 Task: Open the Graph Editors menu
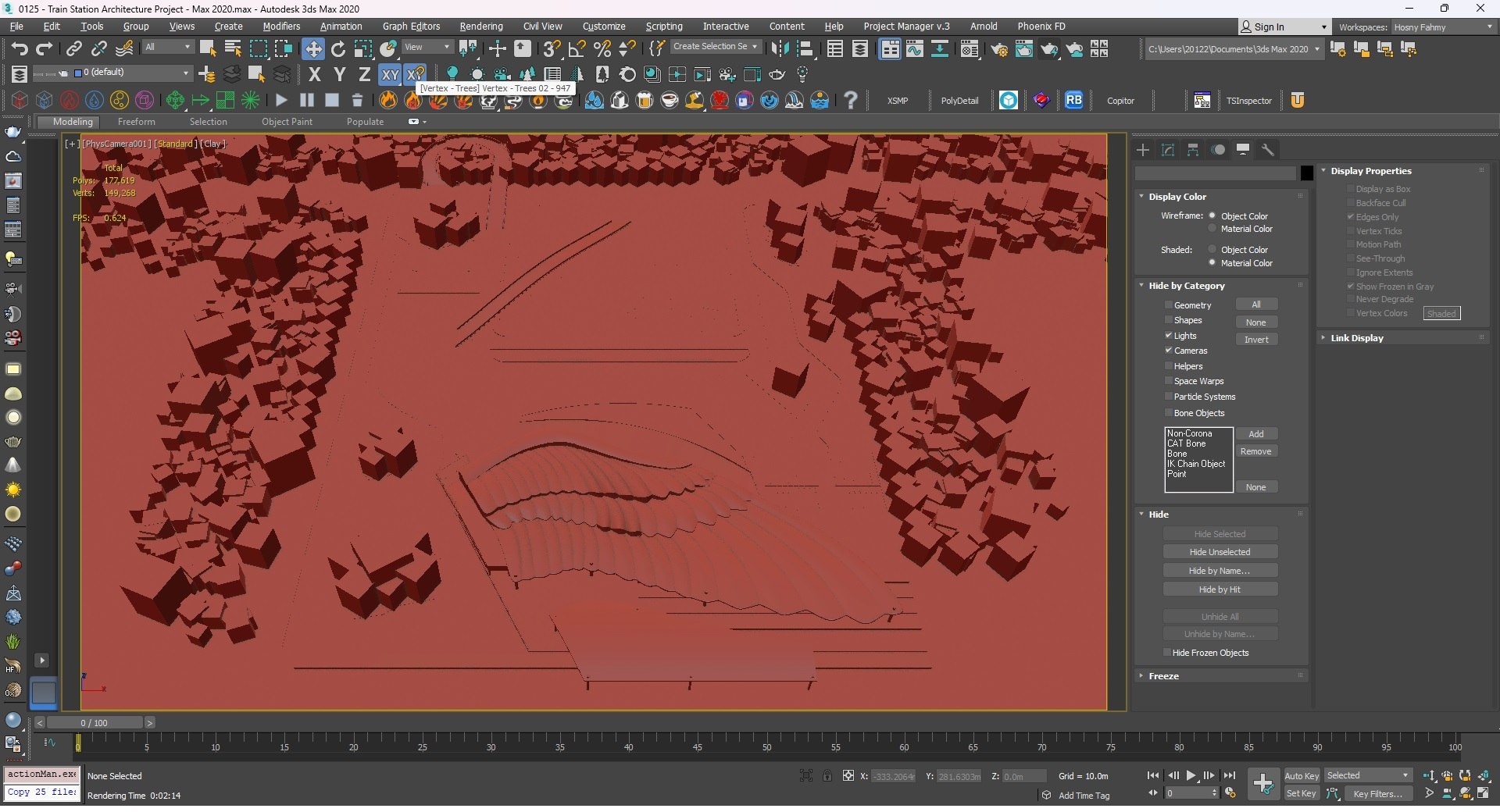(412, 27)
